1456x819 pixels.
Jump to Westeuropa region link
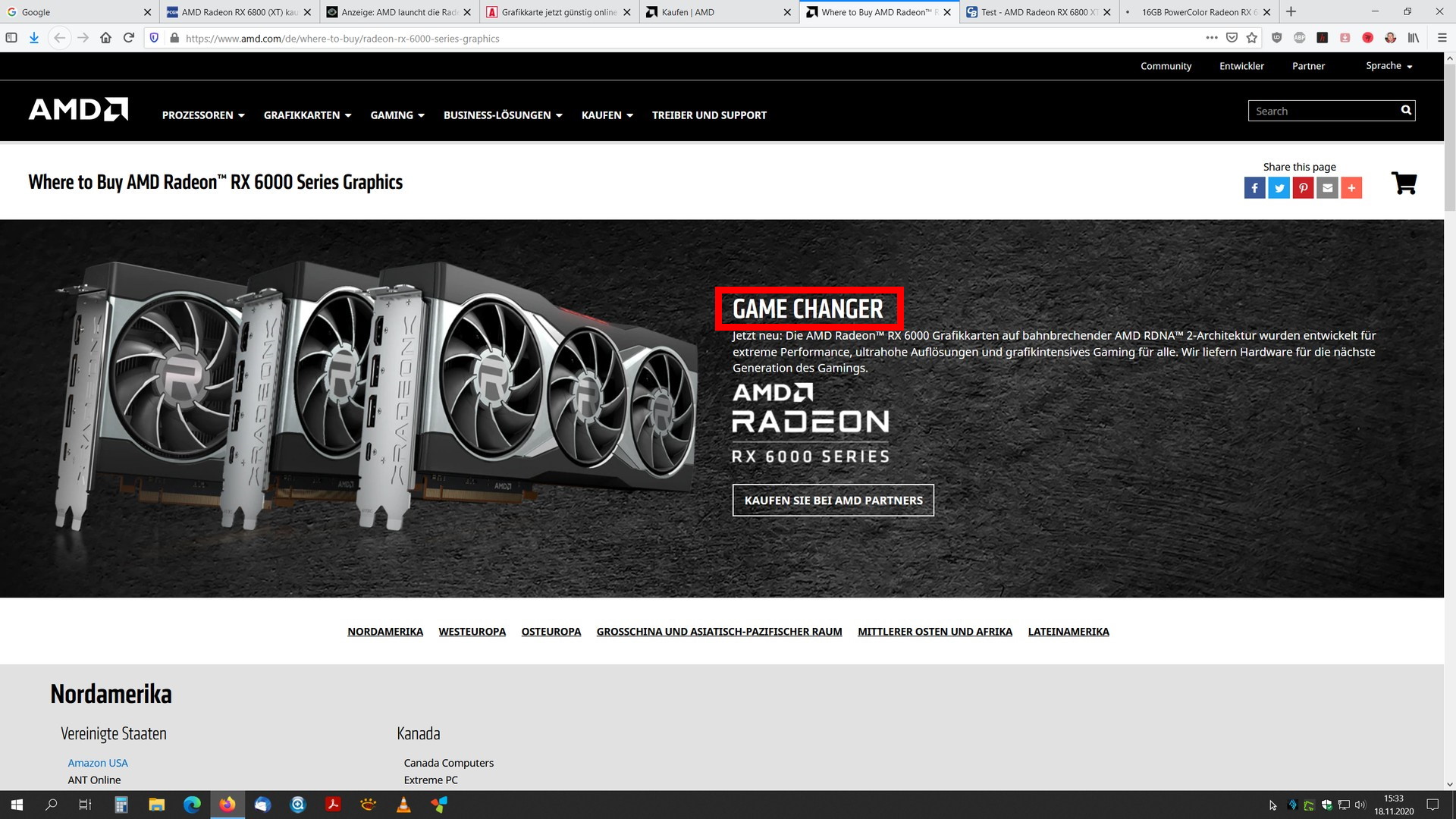pos(472,632)
